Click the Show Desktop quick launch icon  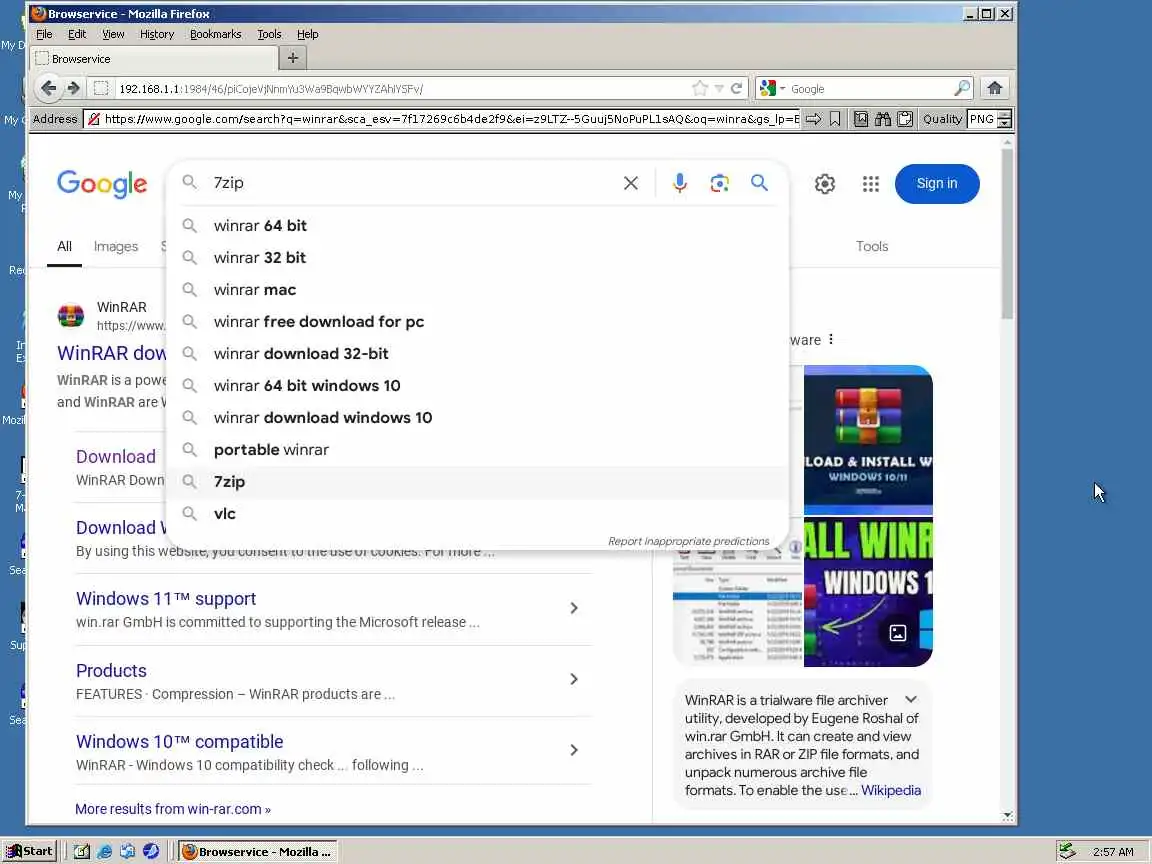(x=82, y=852)
